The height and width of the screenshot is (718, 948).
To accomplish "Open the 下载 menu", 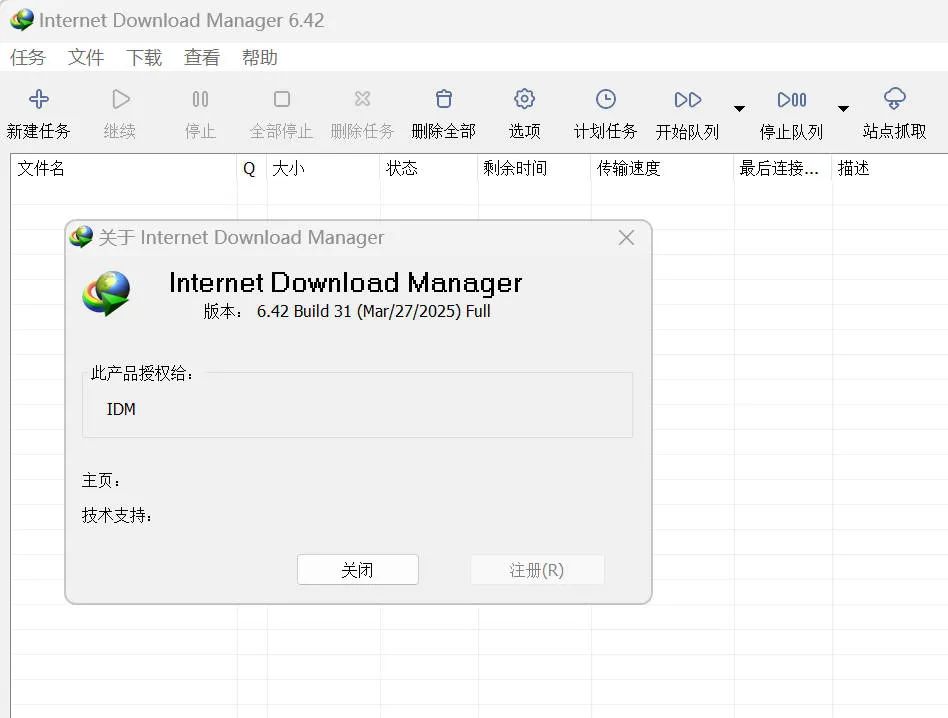I will 144,57.
